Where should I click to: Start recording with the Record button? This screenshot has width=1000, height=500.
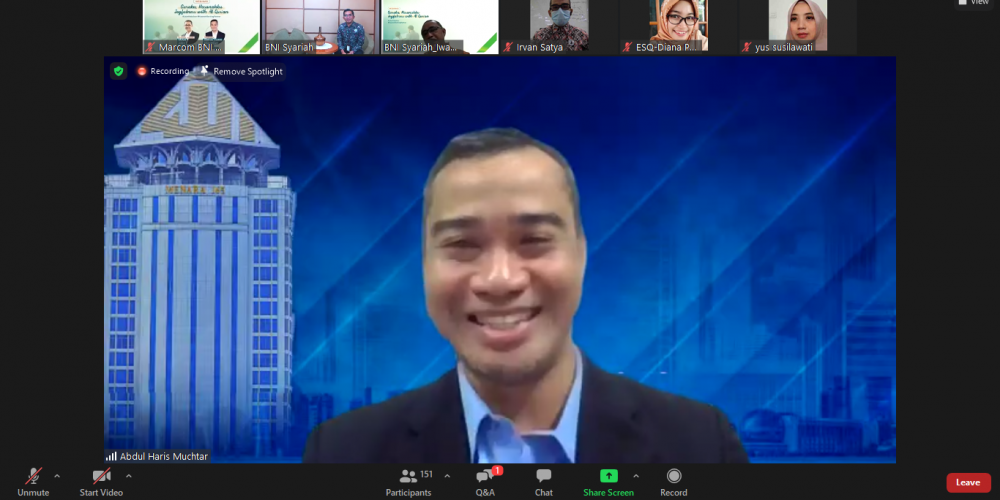point(673,479)
